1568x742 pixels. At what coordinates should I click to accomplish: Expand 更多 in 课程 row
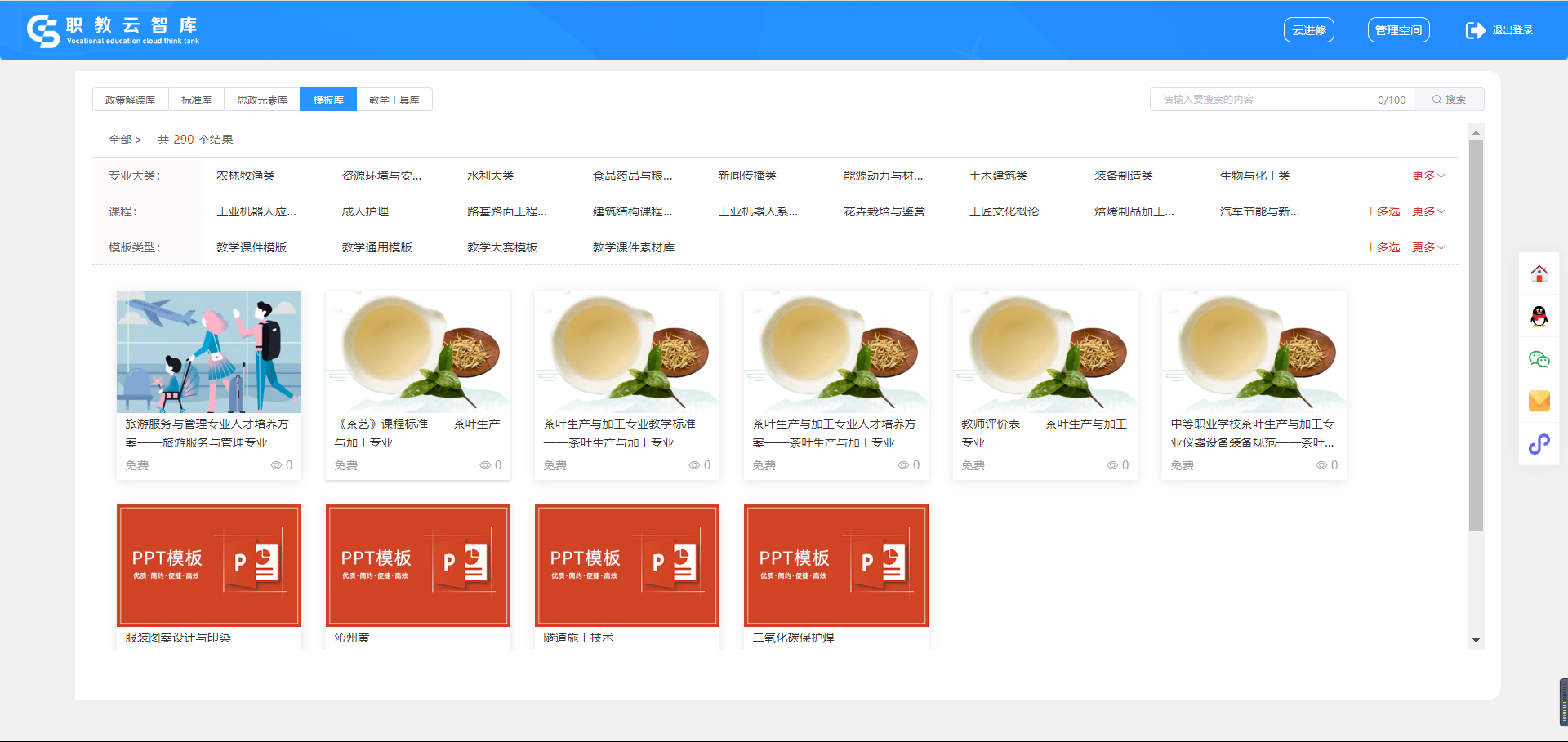(1428, 211)
